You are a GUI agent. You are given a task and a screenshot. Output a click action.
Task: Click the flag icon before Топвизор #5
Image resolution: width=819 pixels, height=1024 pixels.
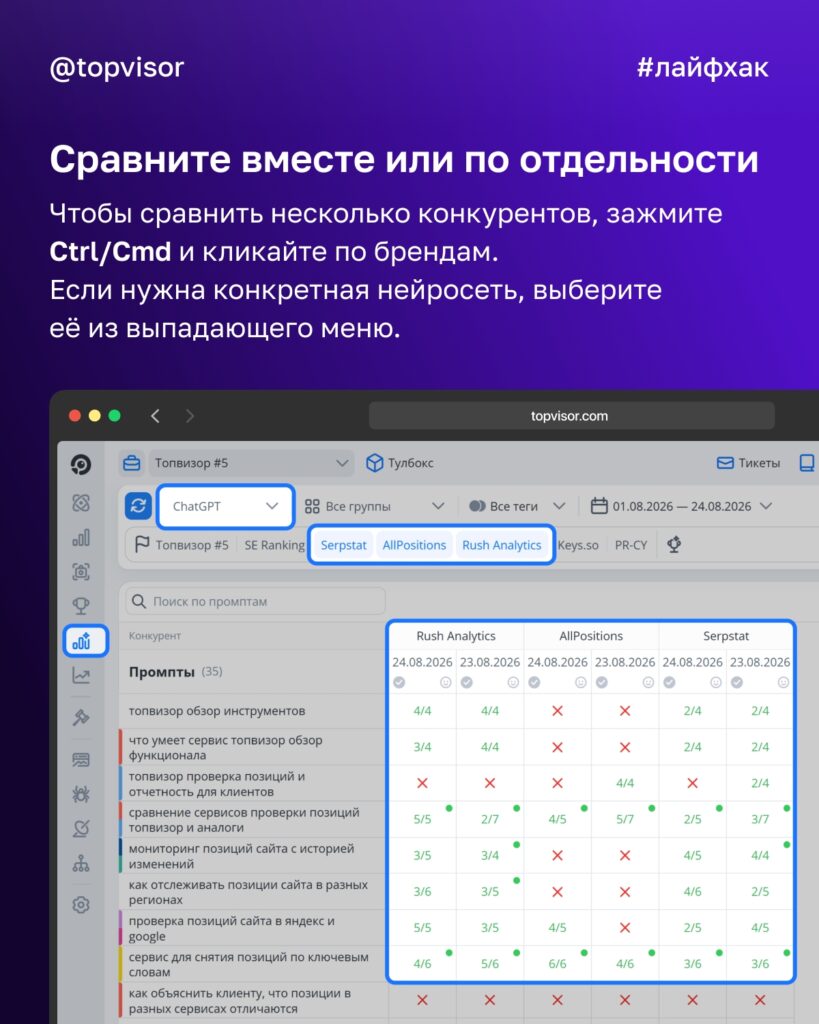click(142, 545)
